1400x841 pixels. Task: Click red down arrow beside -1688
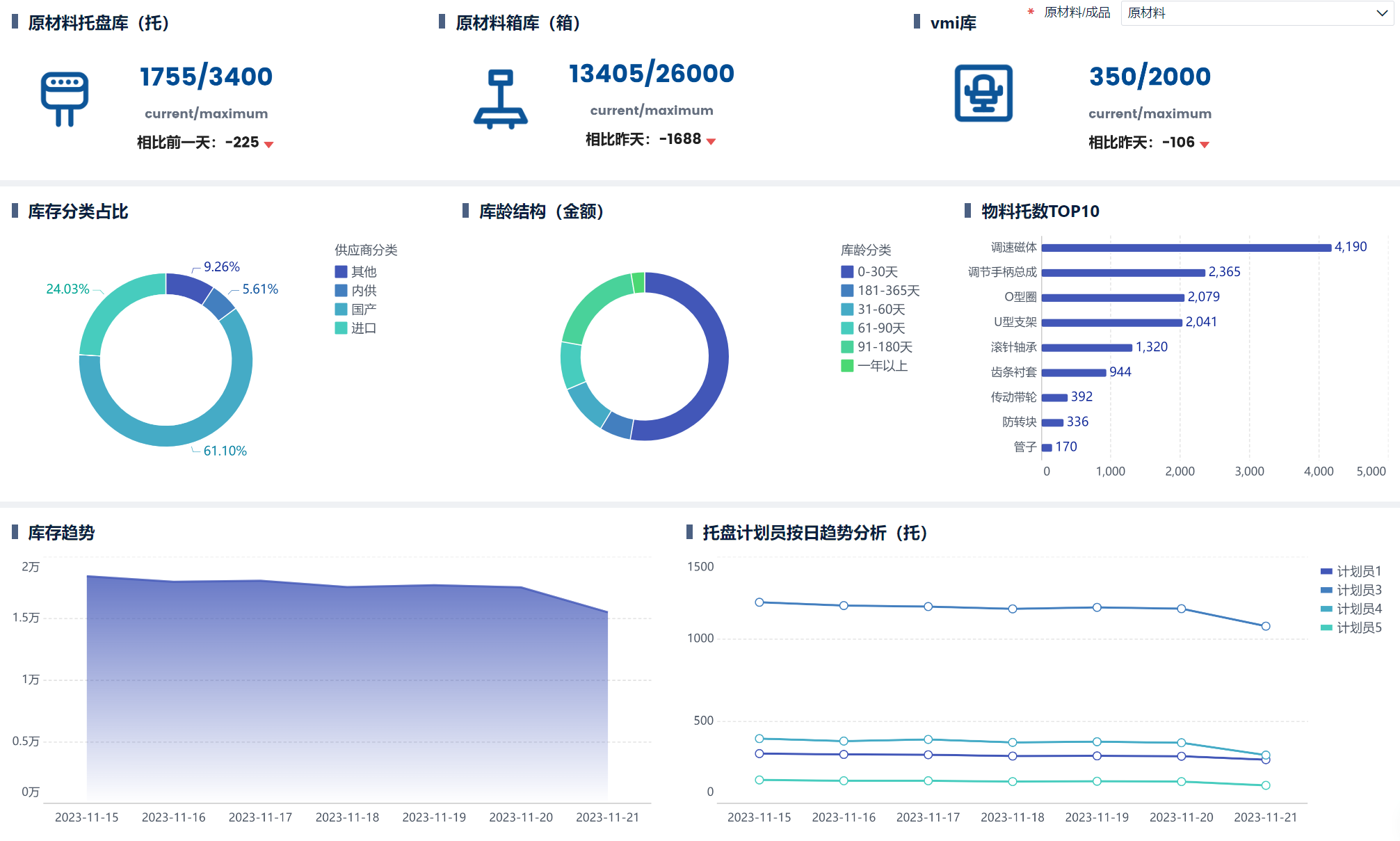pos(711,142)
